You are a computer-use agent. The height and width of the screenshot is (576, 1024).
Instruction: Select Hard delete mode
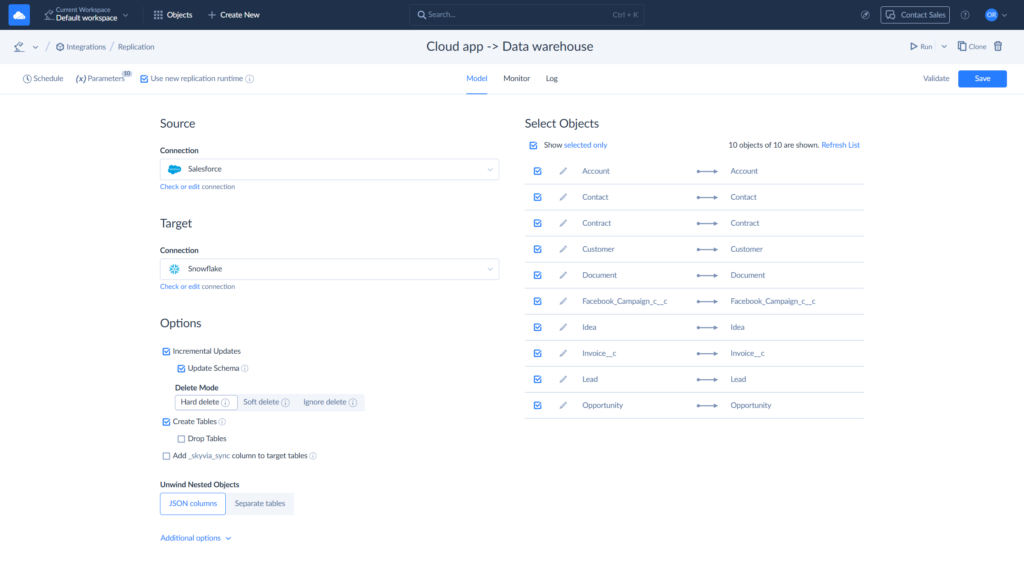(x=206, y=402)
